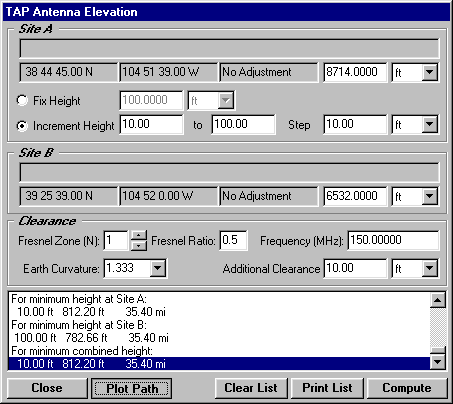Click the results list scroll up arrow

(x=438, y=300)
